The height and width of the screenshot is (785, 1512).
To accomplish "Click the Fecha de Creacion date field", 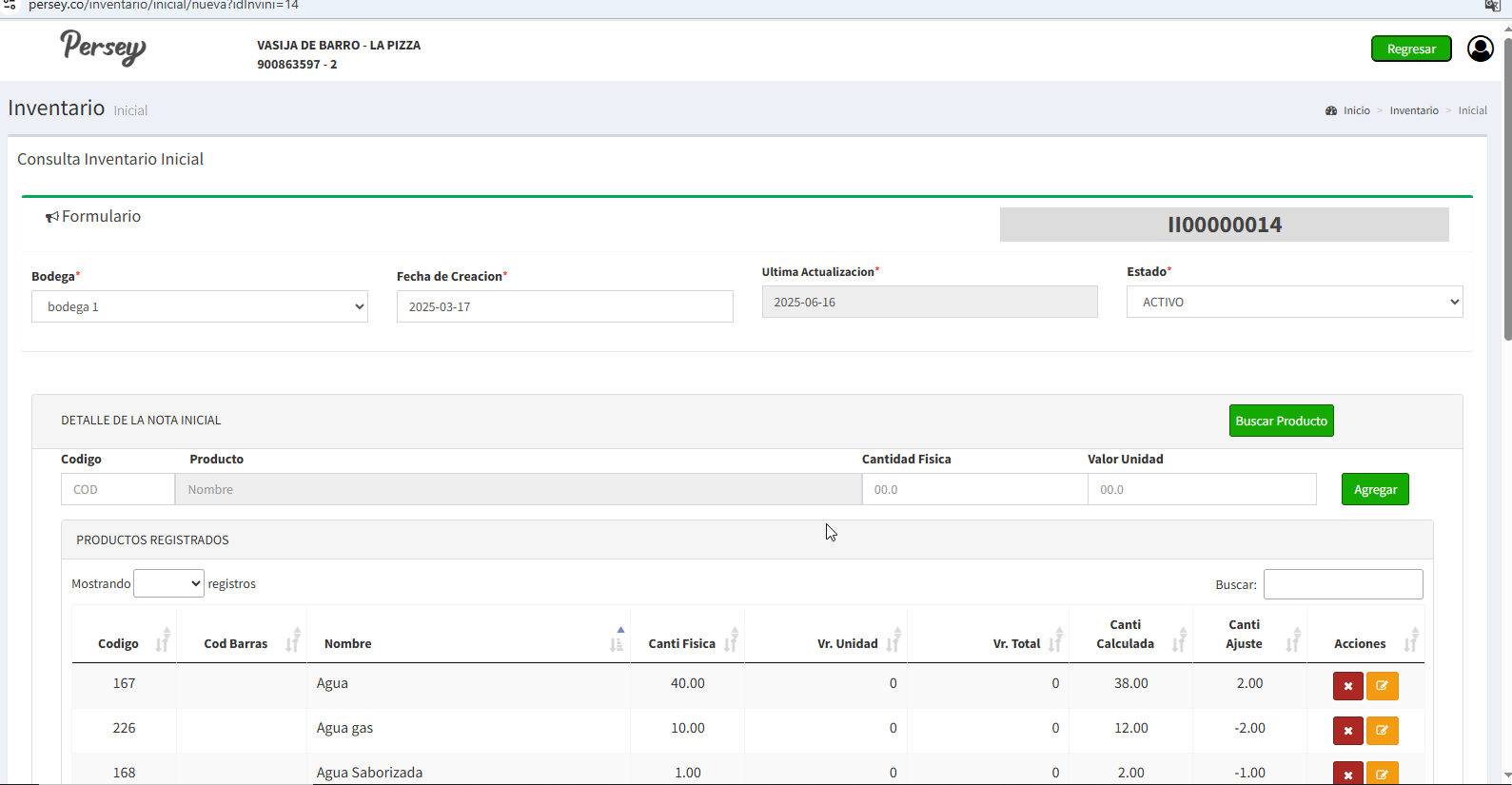I will tap(564, 306).
